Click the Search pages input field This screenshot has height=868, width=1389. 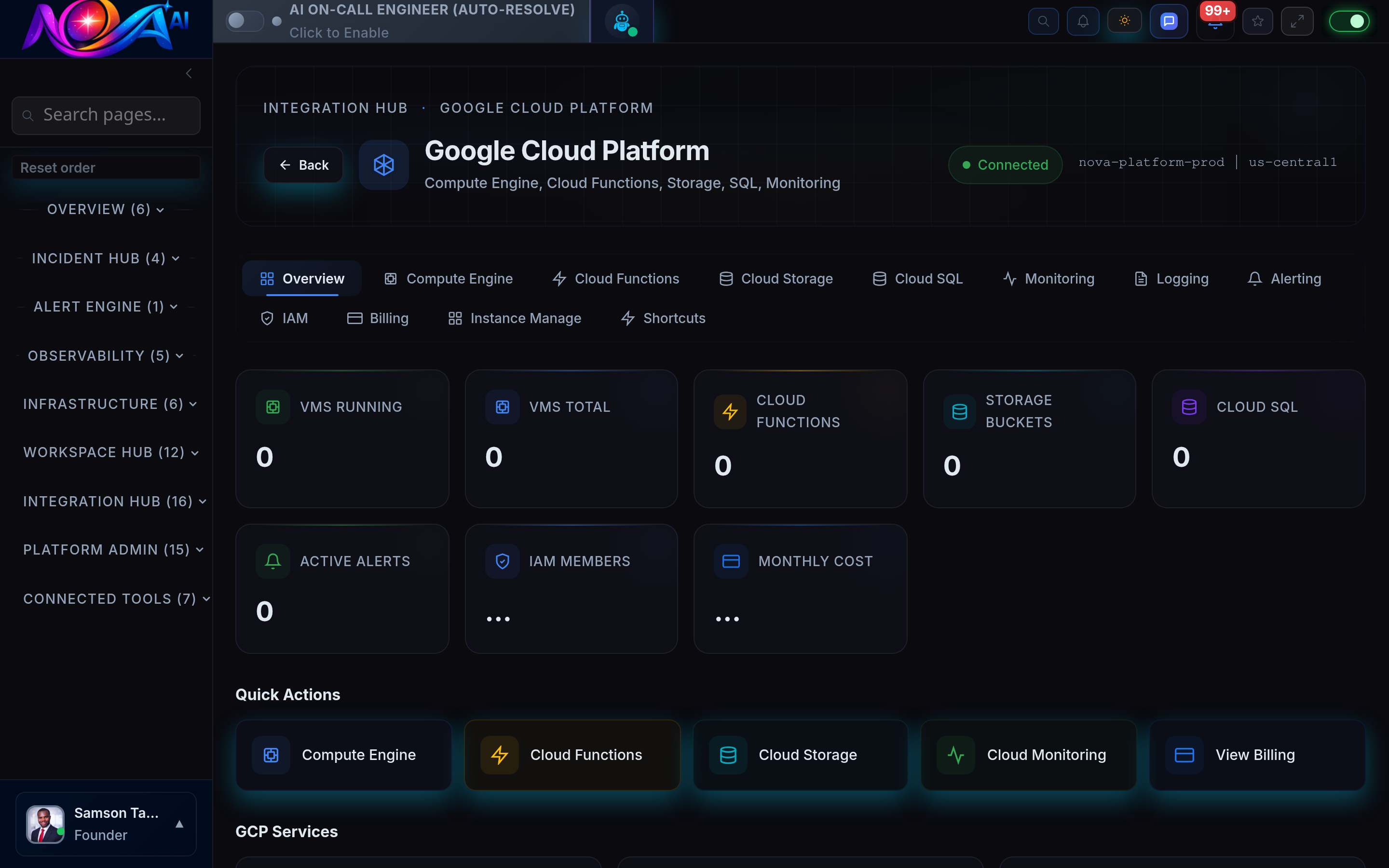coord(106,115)
